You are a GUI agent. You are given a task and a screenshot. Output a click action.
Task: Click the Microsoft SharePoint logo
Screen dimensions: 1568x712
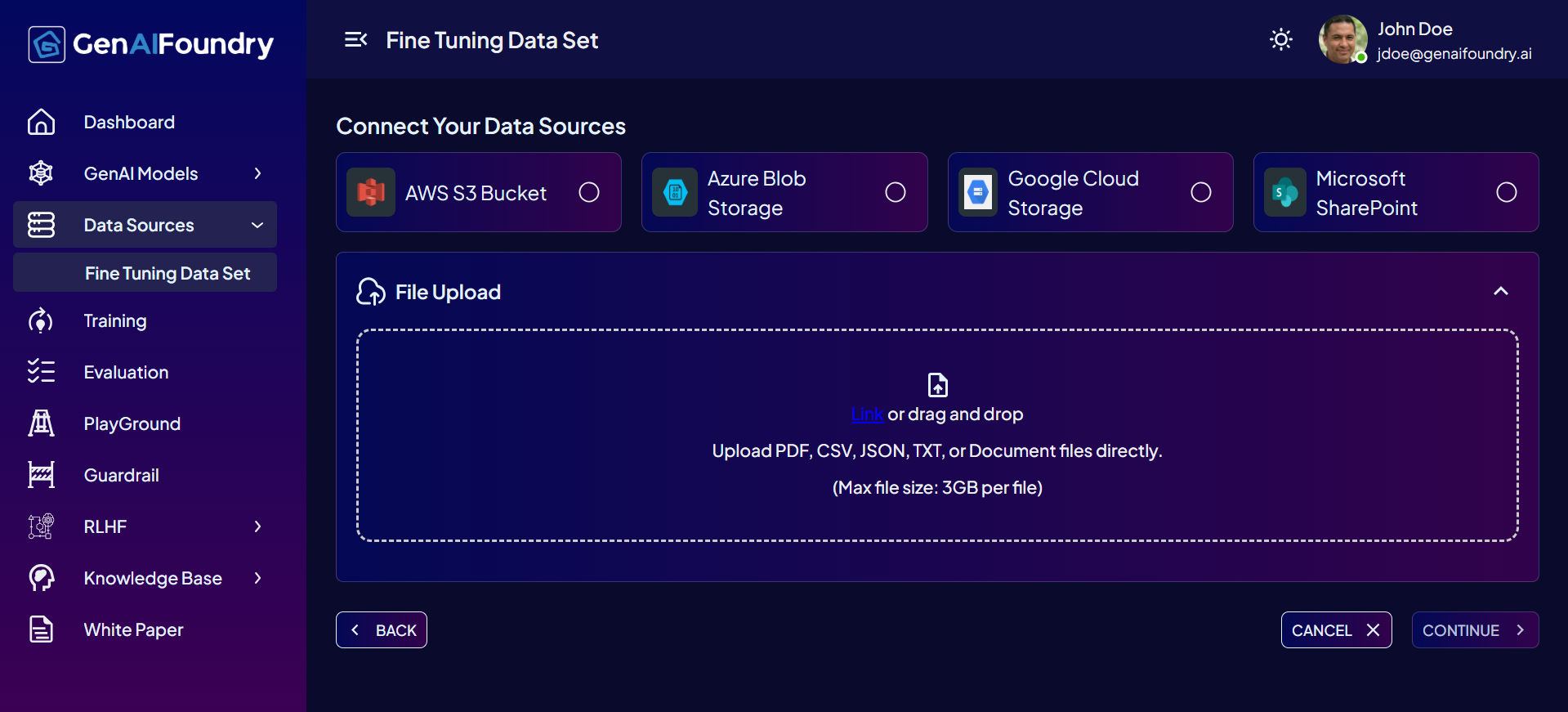pos(1285,192)
